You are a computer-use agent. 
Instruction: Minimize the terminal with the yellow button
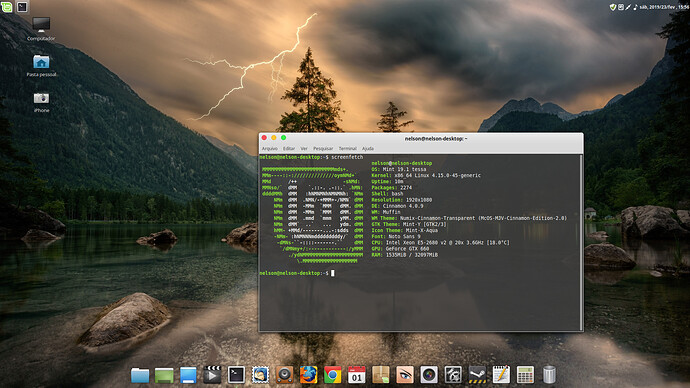(274, 138)
